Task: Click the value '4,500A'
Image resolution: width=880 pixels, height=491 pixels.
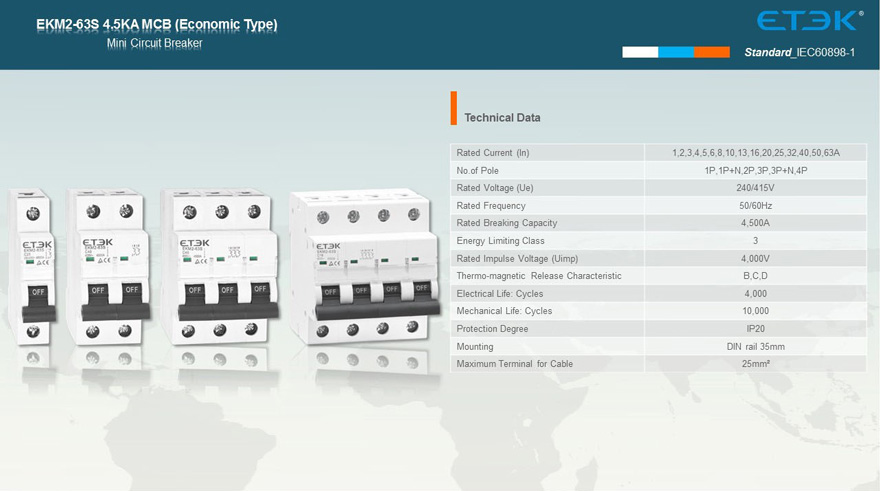Action: (x=755, y=223)
